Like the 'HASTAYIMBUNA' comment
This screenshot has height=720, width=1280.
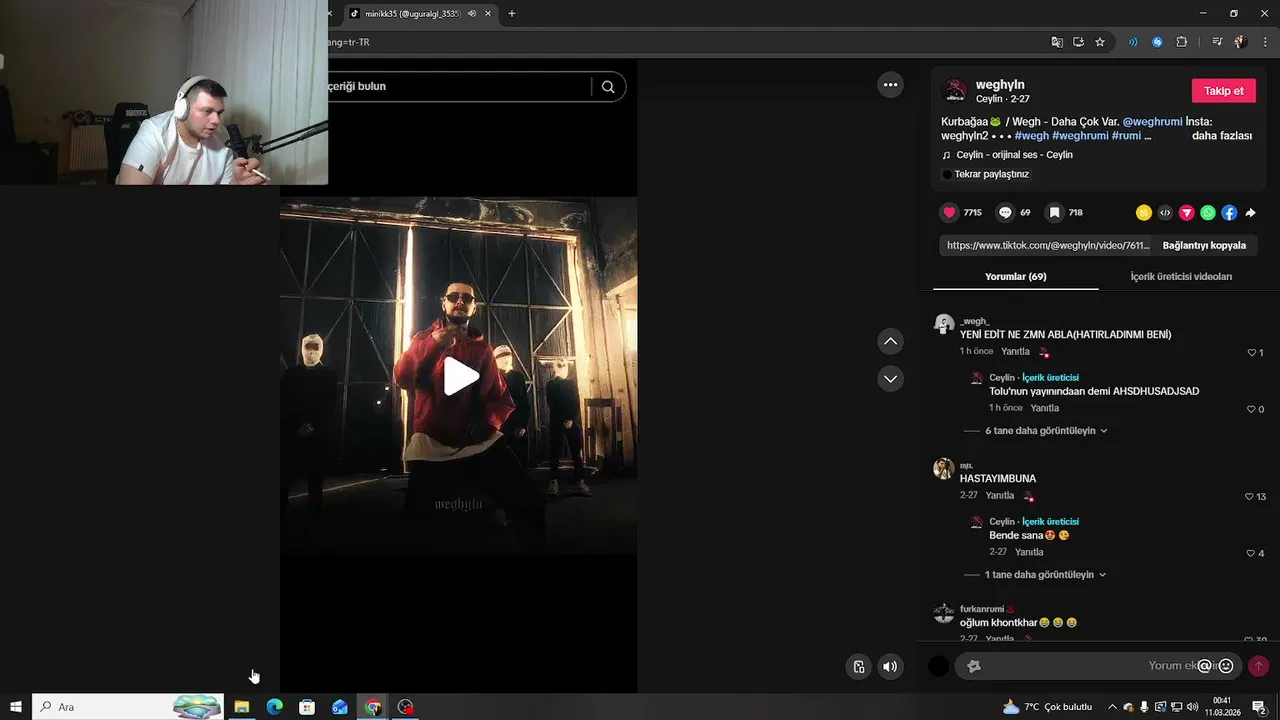tap(1249, 497)
